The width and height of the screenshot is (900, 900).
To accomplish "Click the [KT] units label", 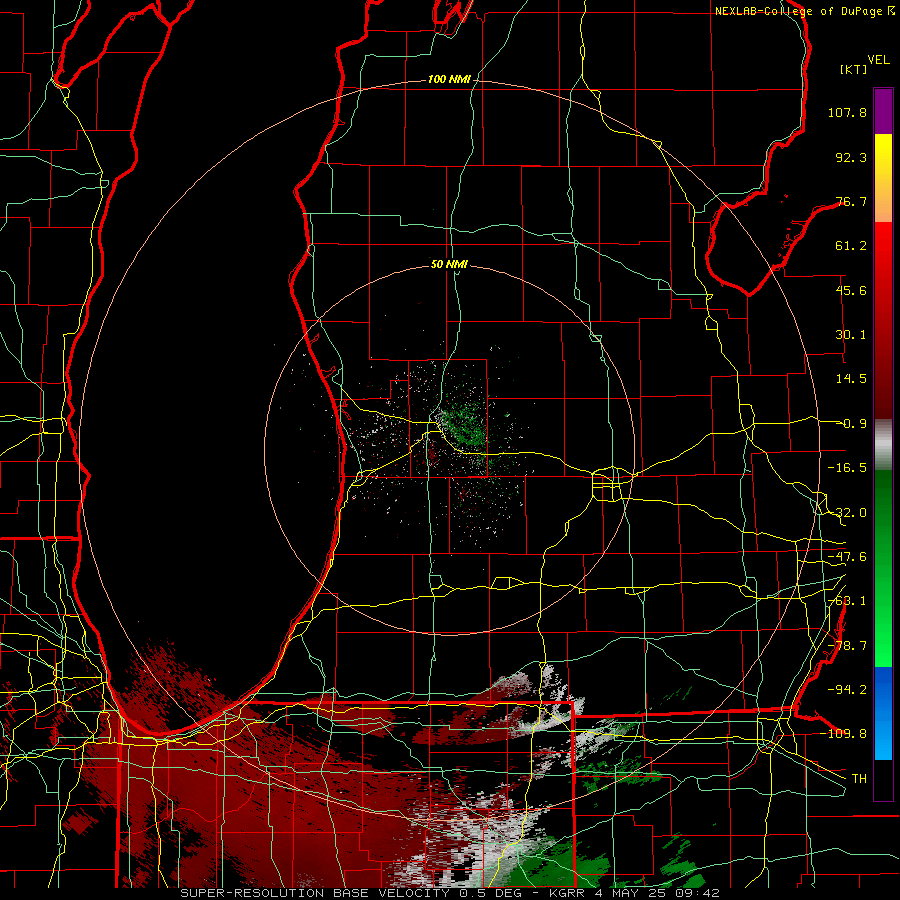I will pos(853,69).
